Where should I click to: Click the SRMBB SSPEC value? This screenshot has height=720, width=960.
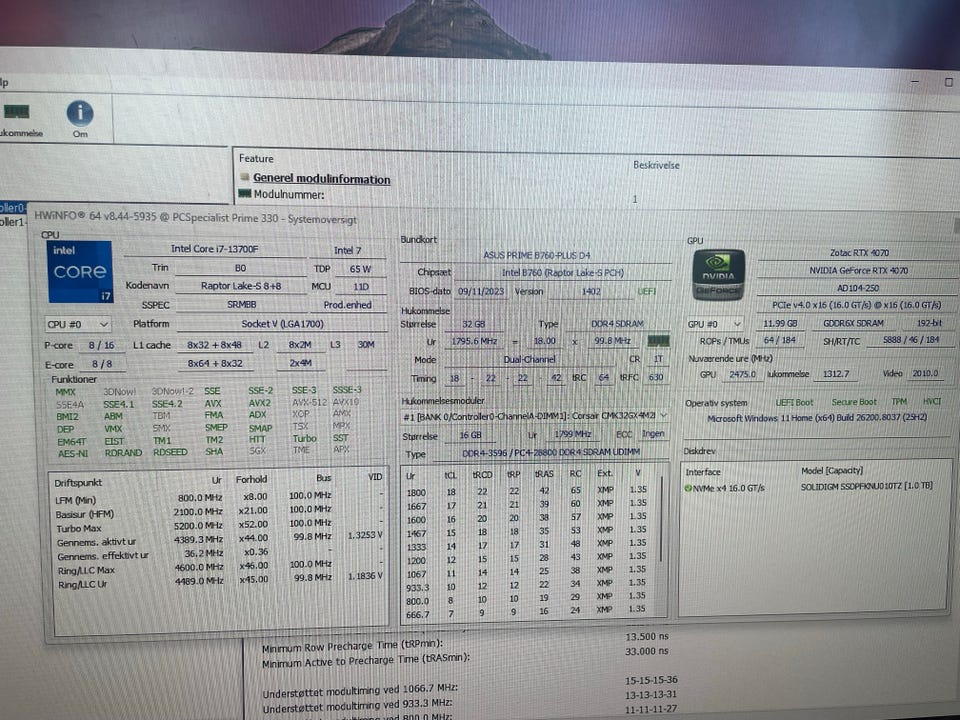tap(241, 304)
